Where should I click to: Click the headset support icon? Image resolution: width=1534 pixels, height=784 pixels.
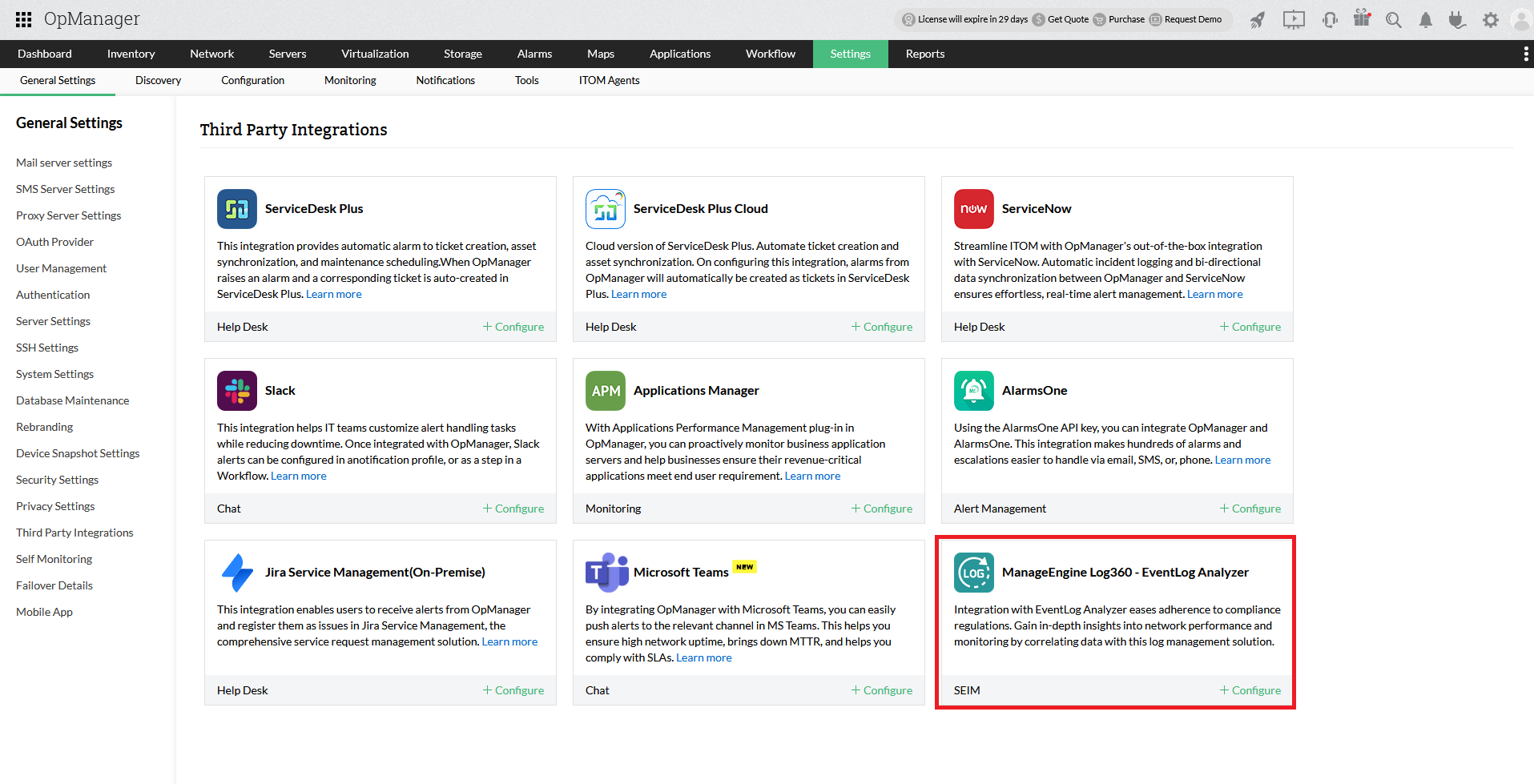(1330, 20)
